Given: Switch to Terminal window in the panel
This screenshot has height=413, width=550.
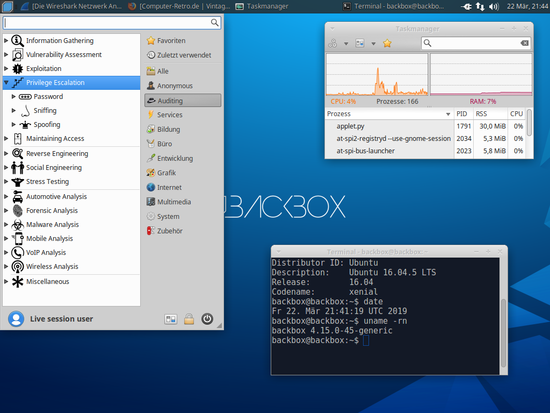Looking at the screenshot, I should [394, 6].
